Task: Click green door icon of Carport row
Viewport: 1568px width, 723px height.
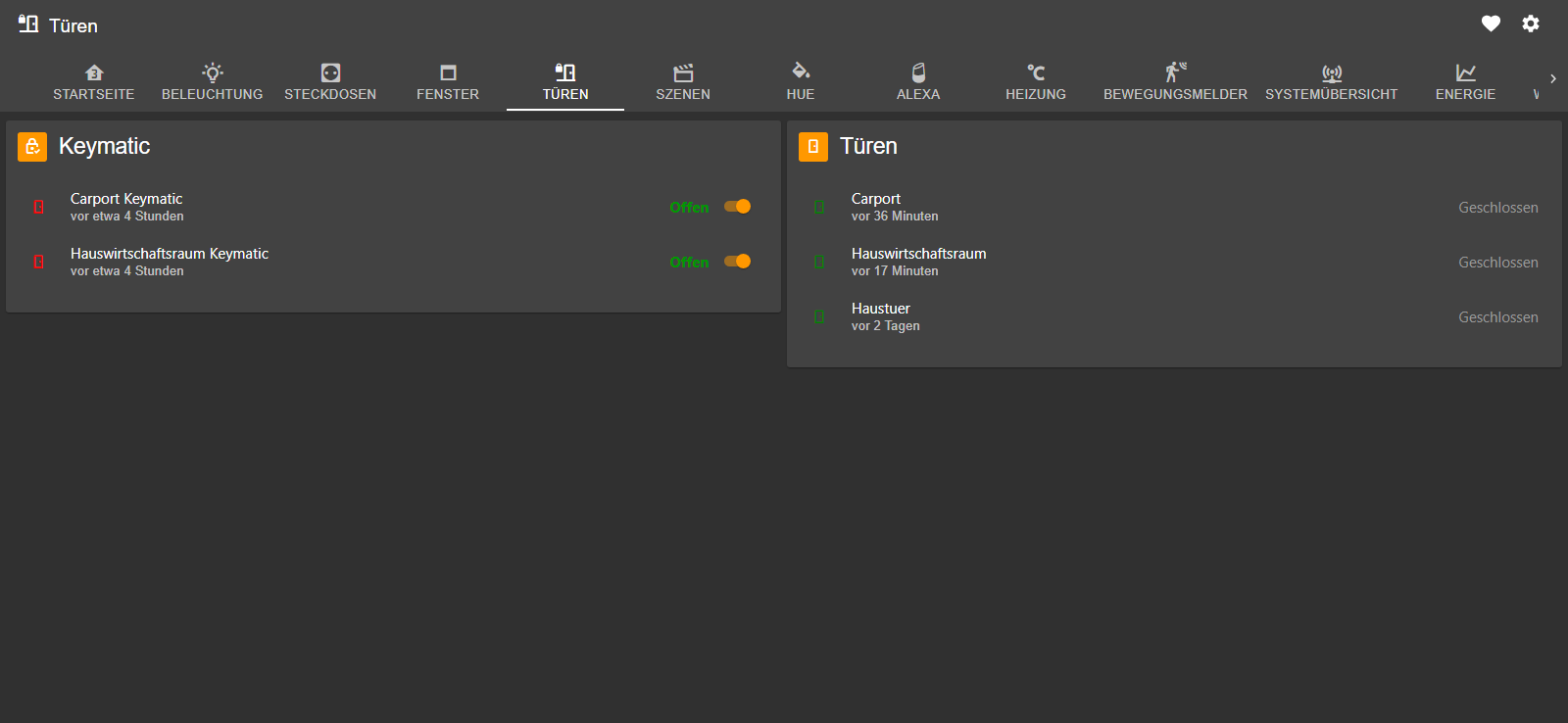Action: (x=819, y=207)
